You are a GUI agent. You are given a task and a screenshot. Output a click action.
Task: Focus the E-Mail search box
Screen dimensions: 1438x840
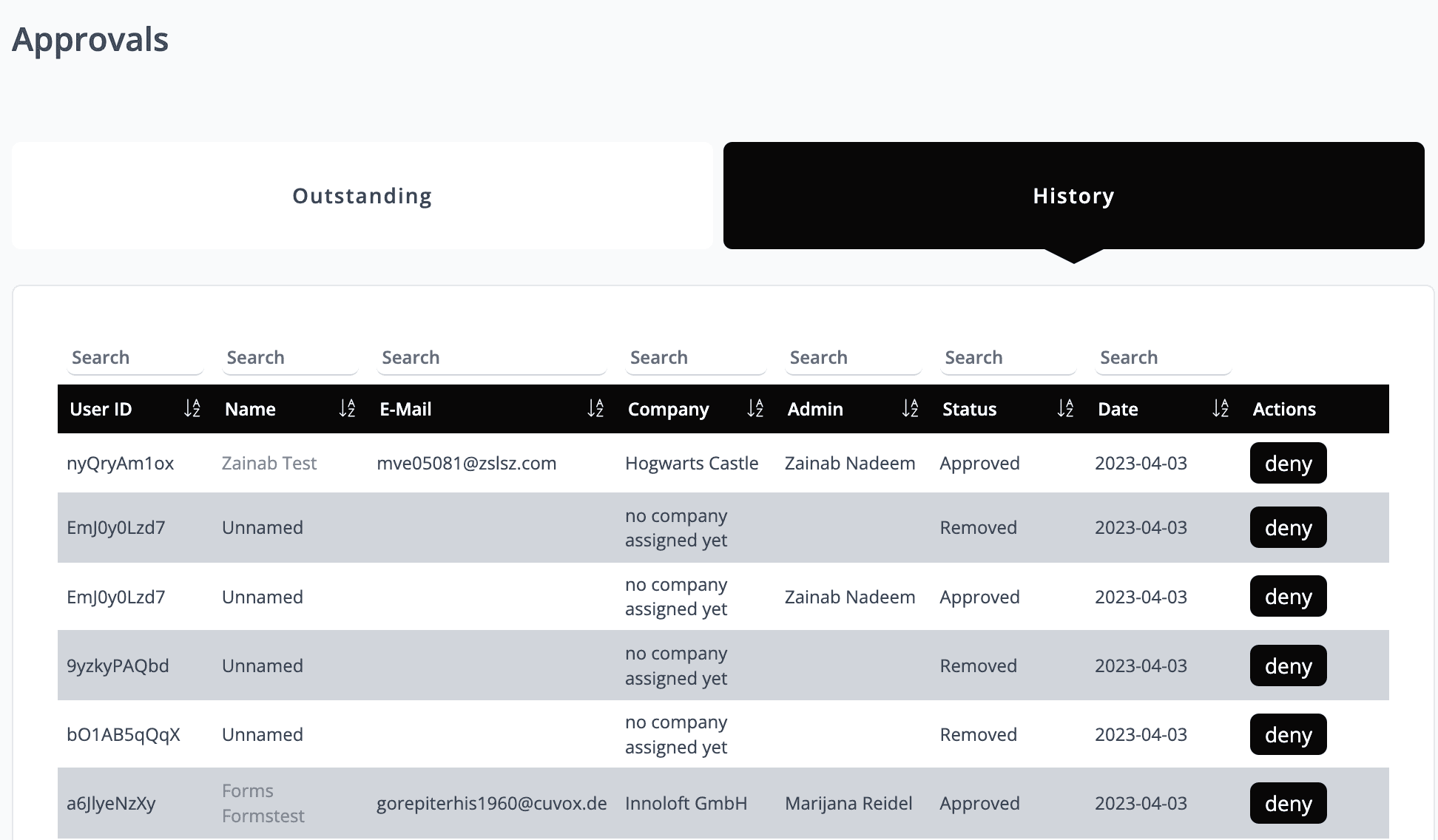(x=491, y=358)
